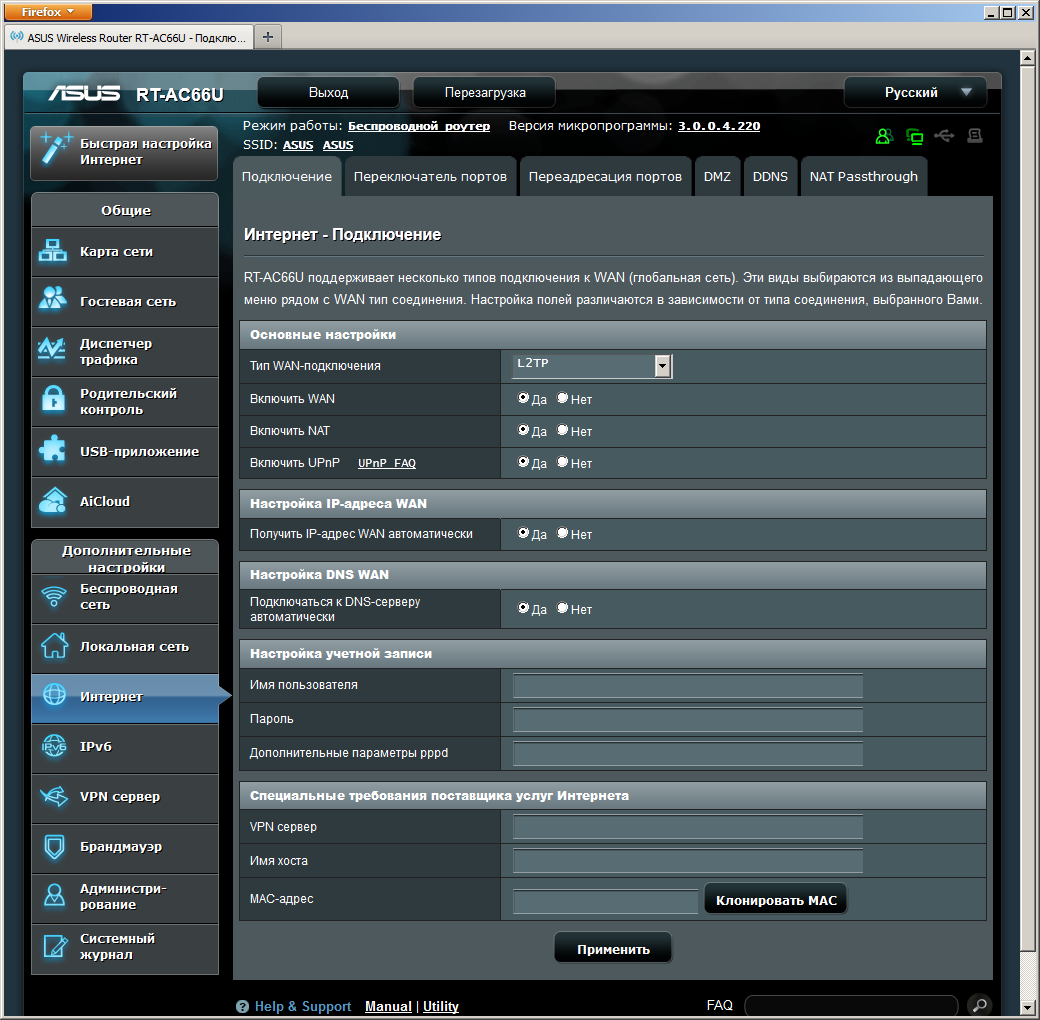Click the Guest Network (Гостевая сеть) icon
The height and width of the screenshot is (1020, 1040).
click(x=52, y=301)
